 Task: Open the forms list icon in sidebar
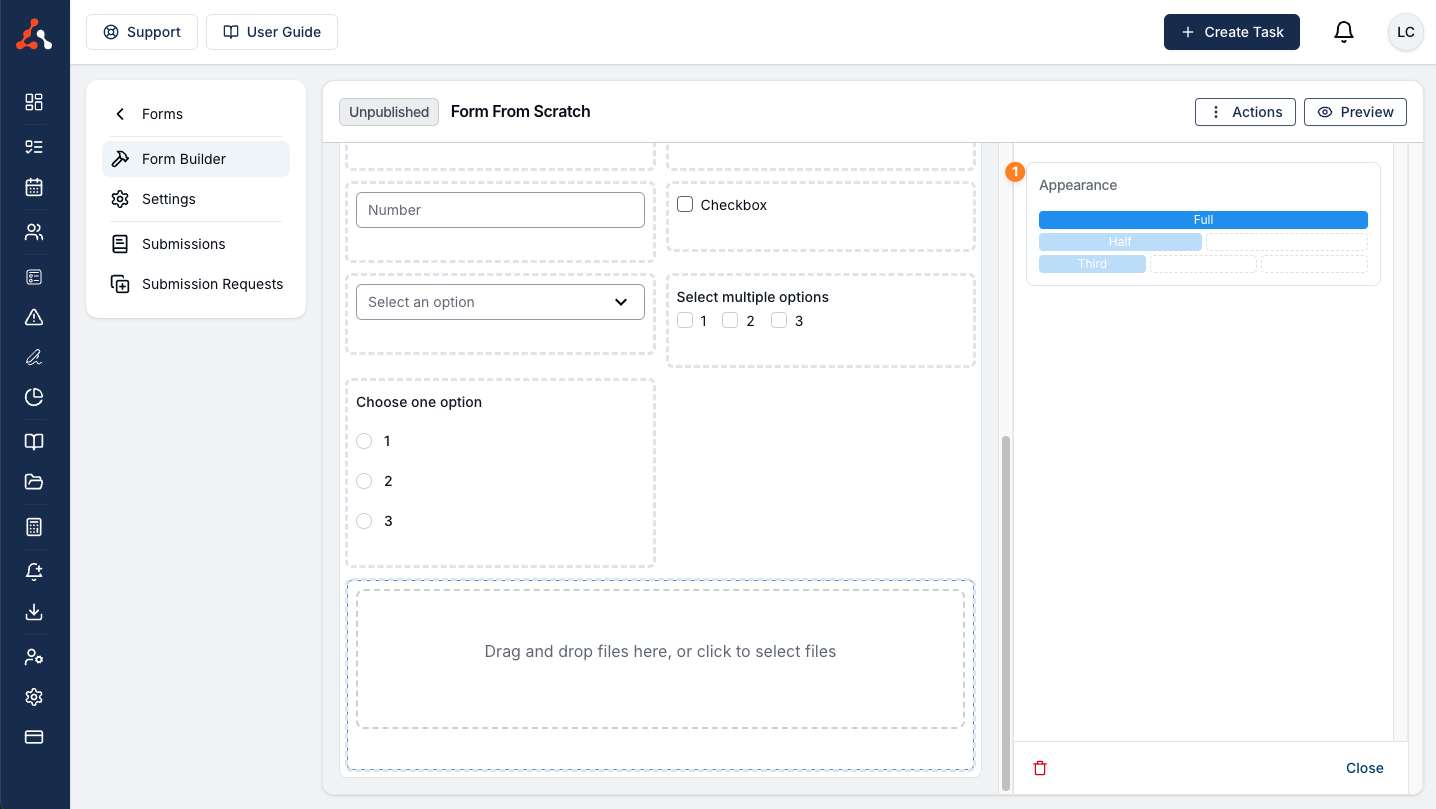point(34,277)
